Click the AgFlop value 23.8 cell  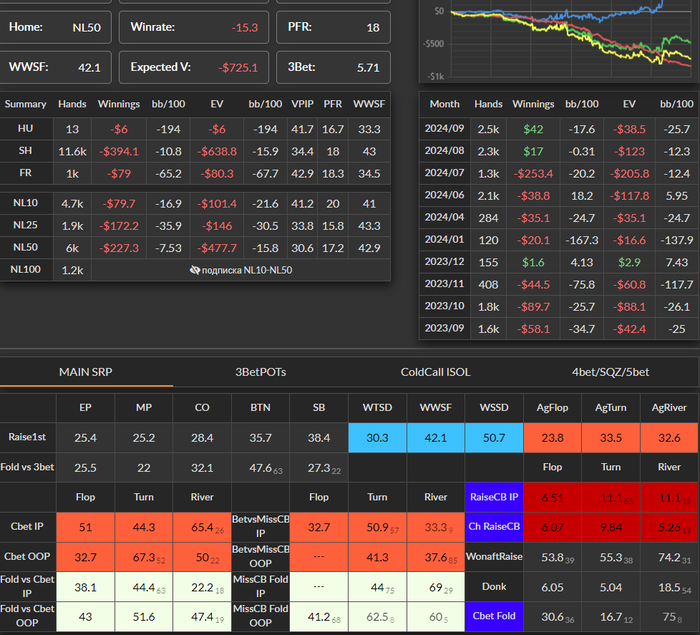coord(552,438)
